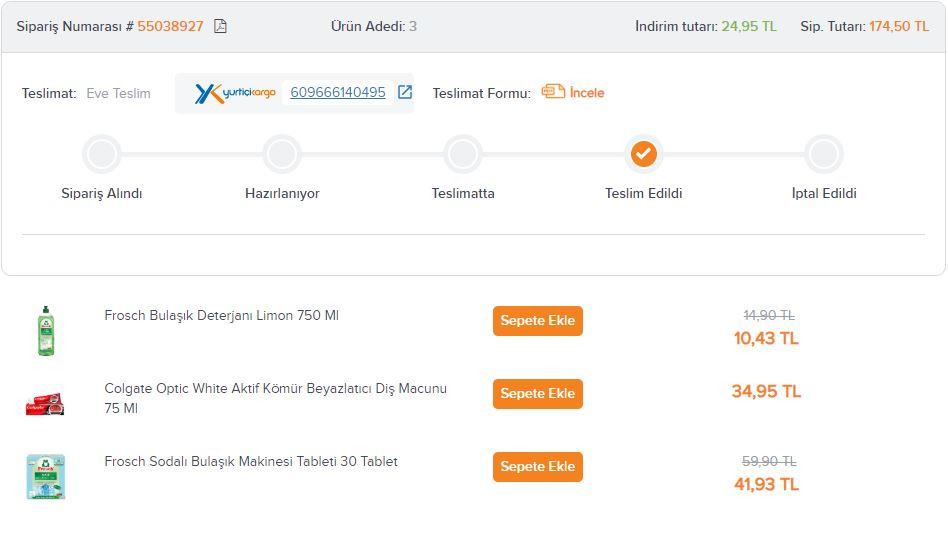The width and height of the screenshot is (948, 537).
Task: Click Frosch Sodalı Bulaşık Makinesi Tableti name
Action: (251, 461)
